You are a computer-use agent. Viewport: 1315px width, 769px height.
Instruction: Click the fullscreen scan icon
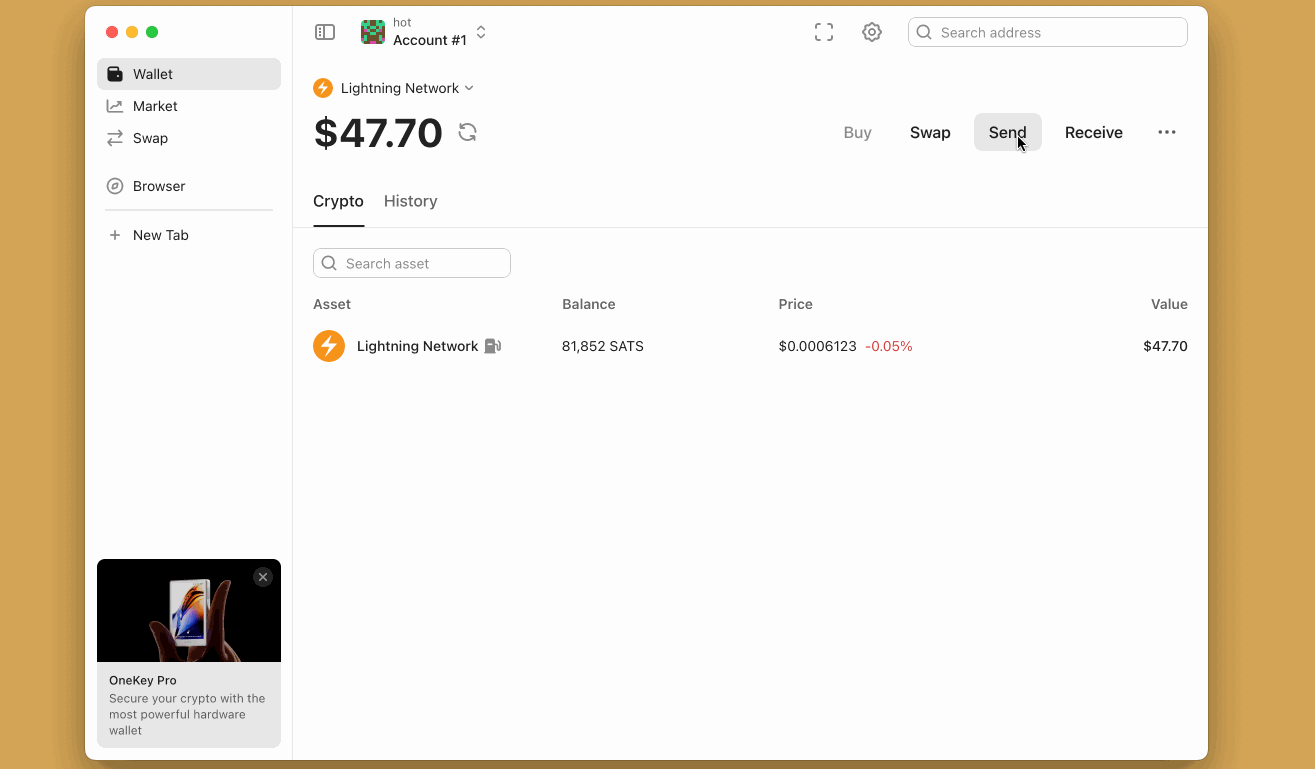click(x=824, y=32)
